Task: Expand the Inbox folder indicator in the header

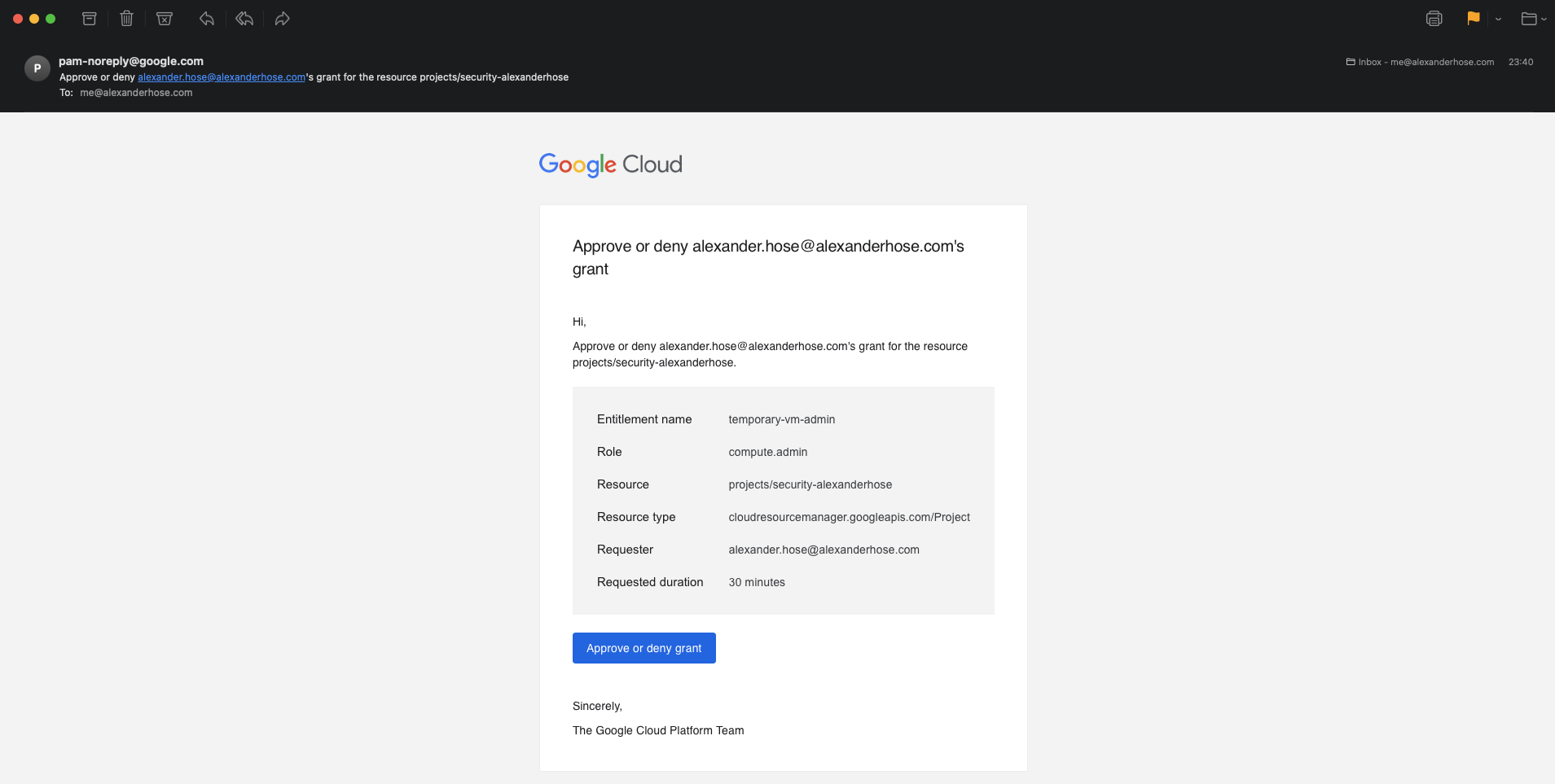Action: coord(1351,62)
